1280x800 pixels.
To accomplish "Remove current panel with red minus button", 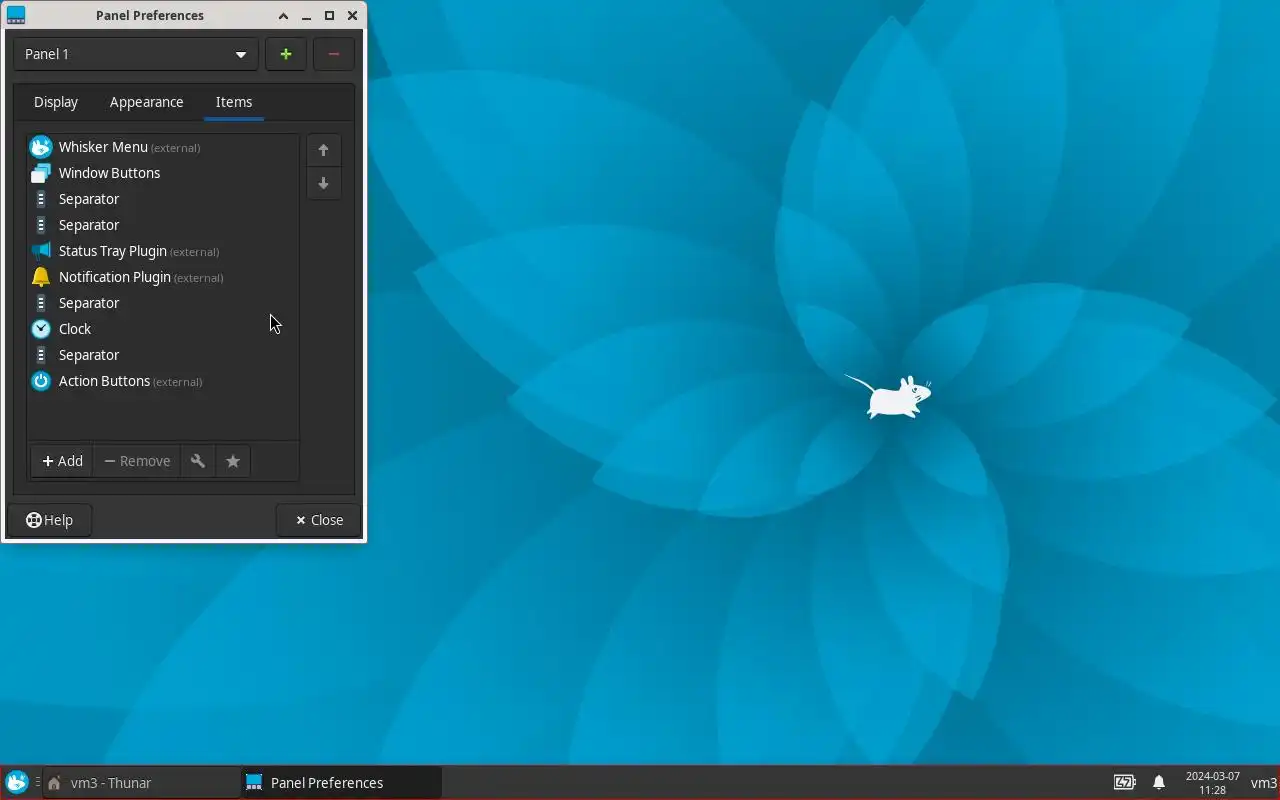I will (334, 54).
